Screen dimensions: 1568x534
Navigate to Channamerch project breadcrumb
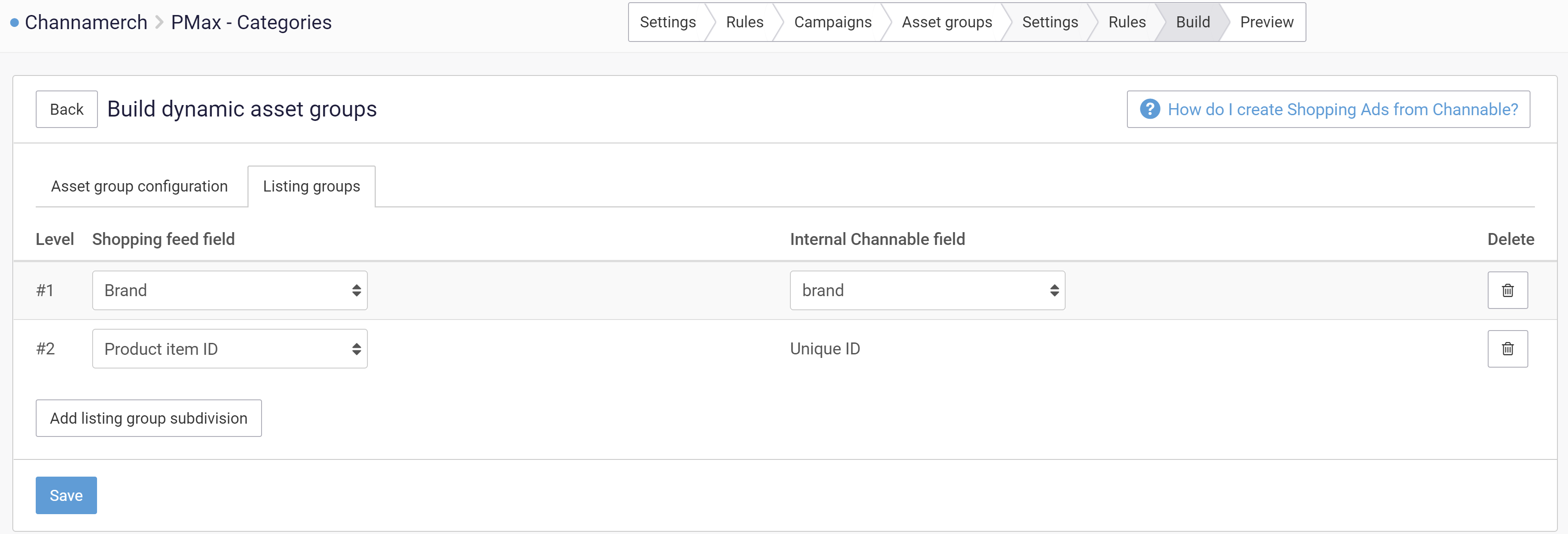click(x=86, y=23)
